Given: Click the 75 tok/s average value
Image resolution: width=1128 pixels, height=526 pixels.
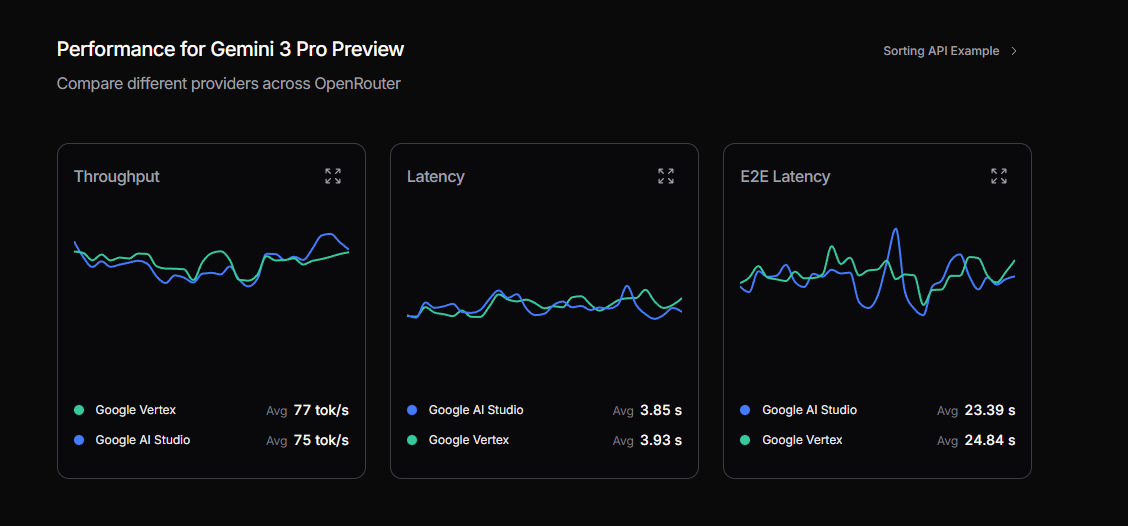Looking at the screenshot, I should [321, 440].
